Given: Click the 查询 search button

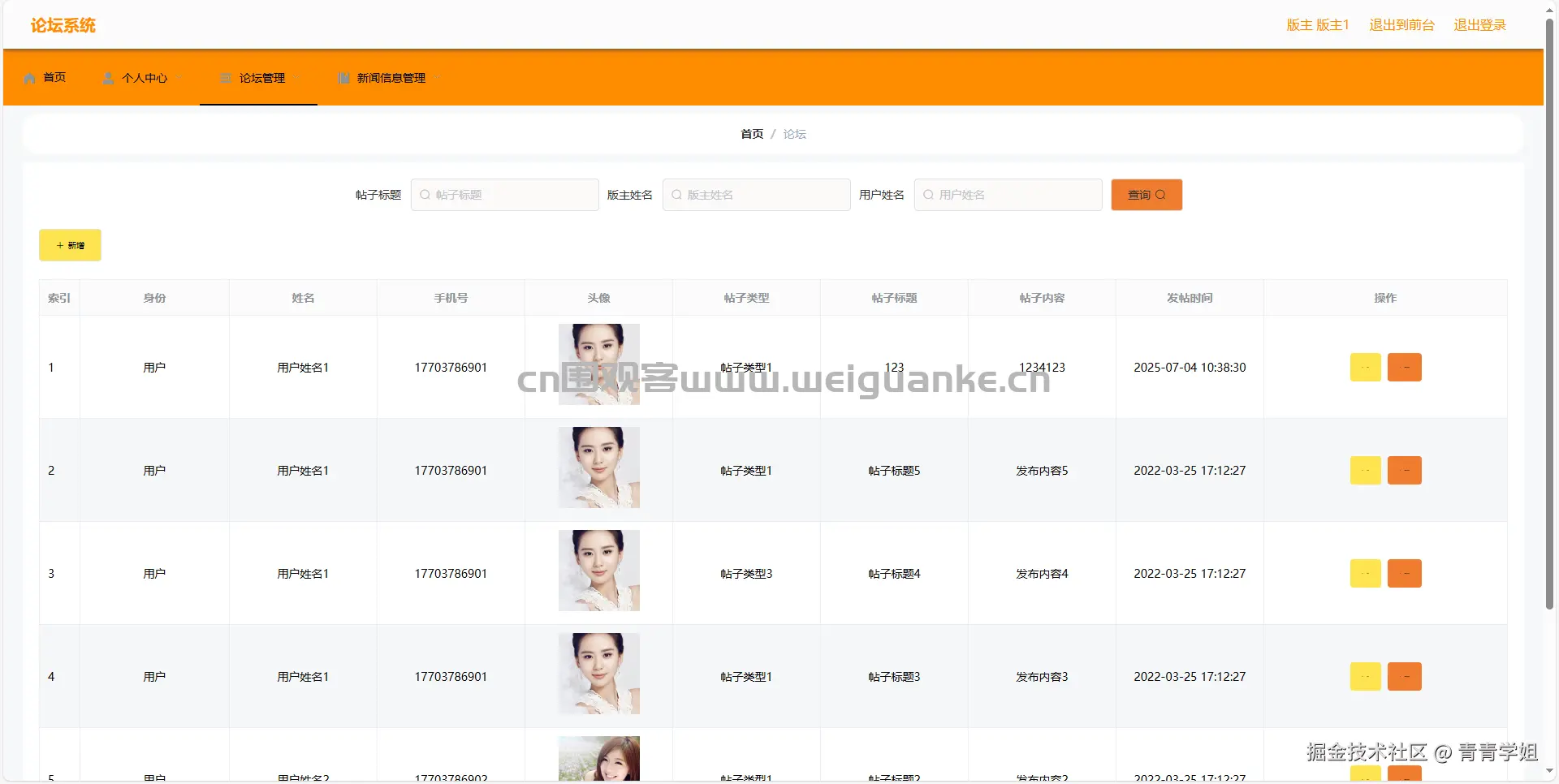Looking at the screenshot, I should point(1147,195).
